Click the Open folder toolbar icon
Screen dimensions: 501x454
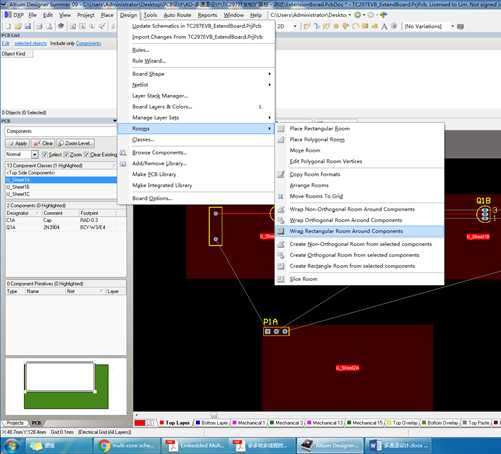(x=18, y=26)
